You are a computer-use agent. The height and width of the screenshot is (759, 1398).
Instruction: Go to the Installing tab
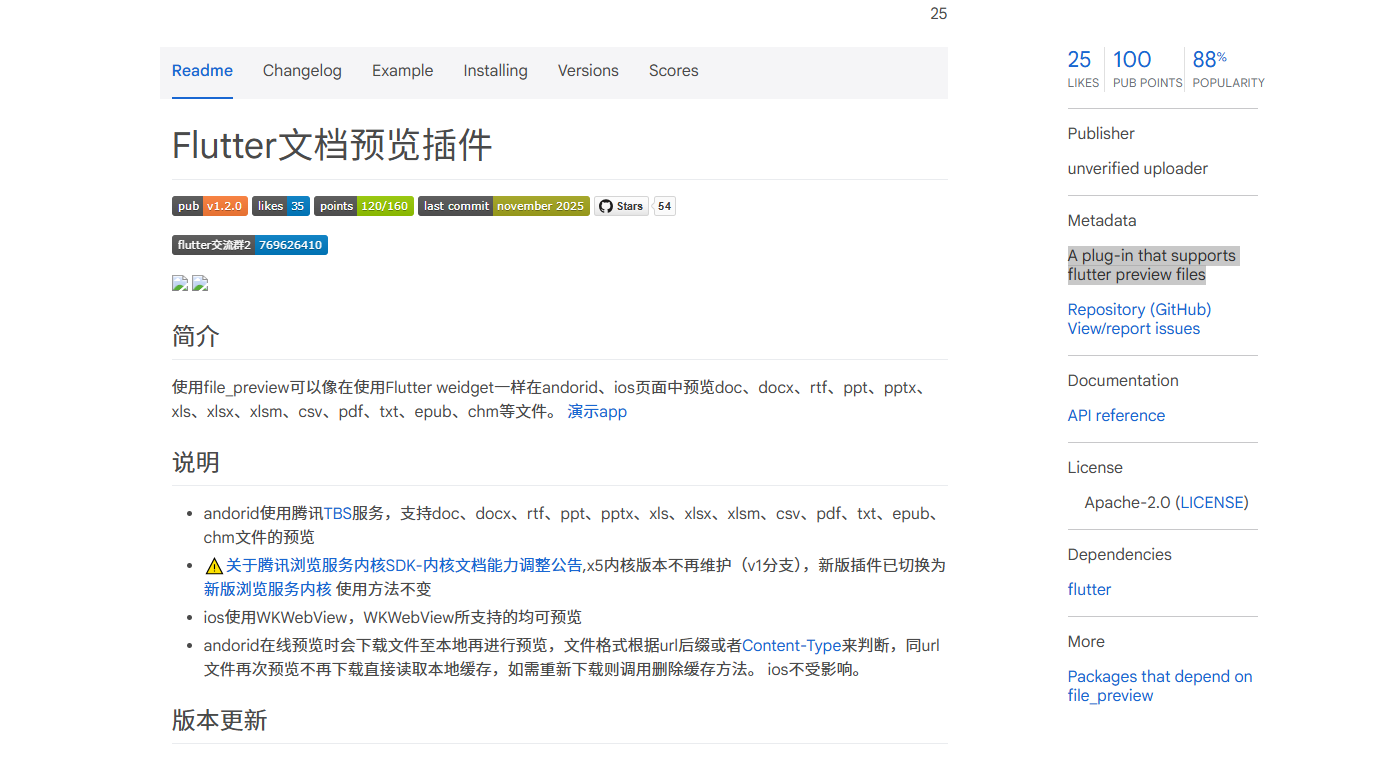tap(495, 71)
